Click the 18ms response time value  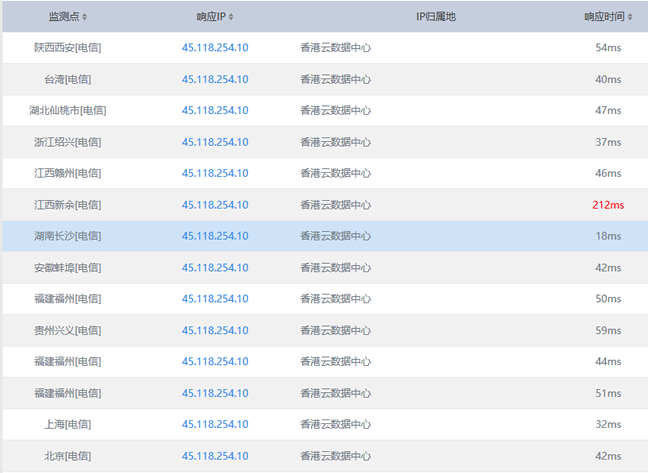click(608, 236)
